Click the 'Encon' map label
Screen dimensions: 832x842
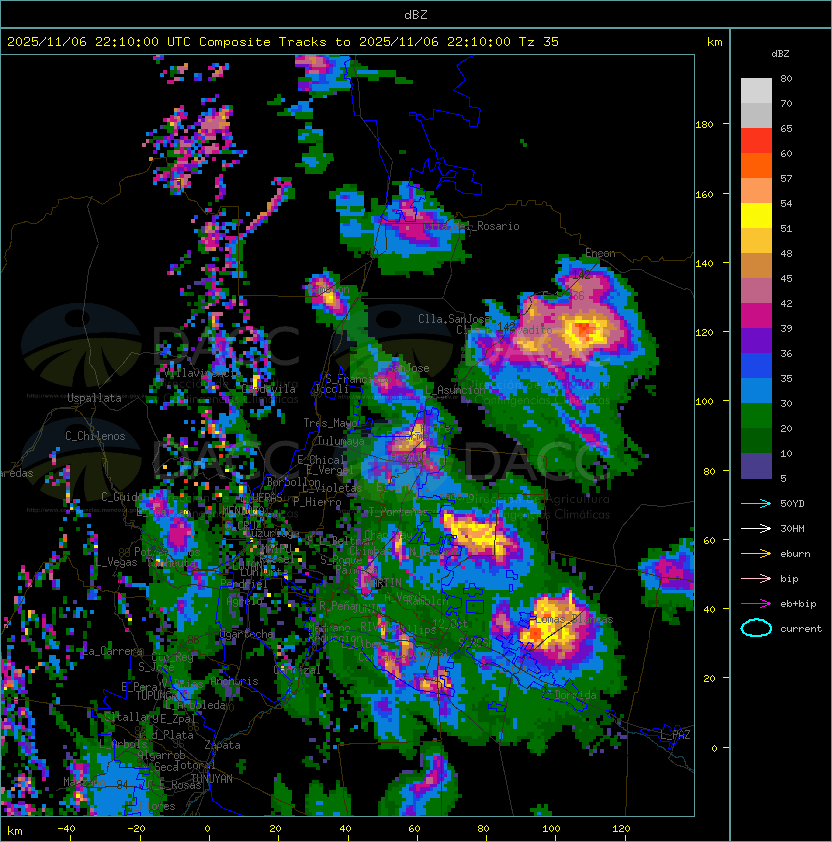(600, 253)
